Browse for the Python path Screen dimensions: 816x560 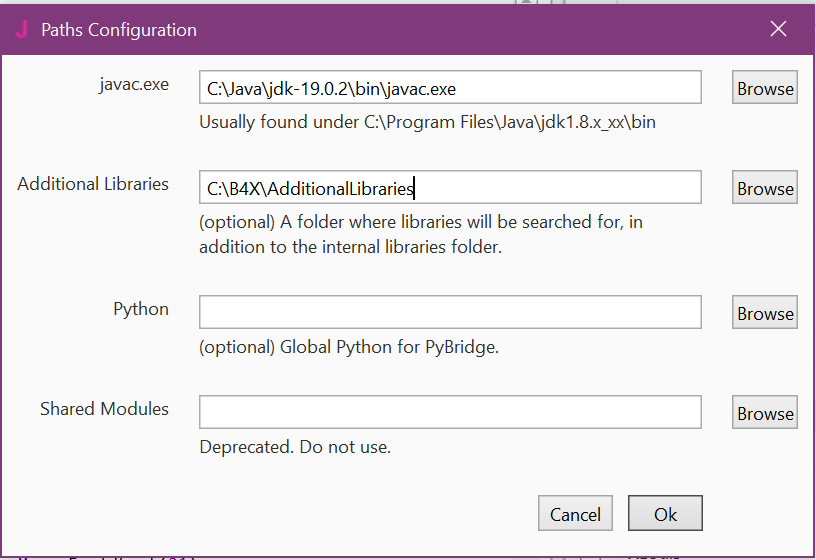click(x=765, y=313)
